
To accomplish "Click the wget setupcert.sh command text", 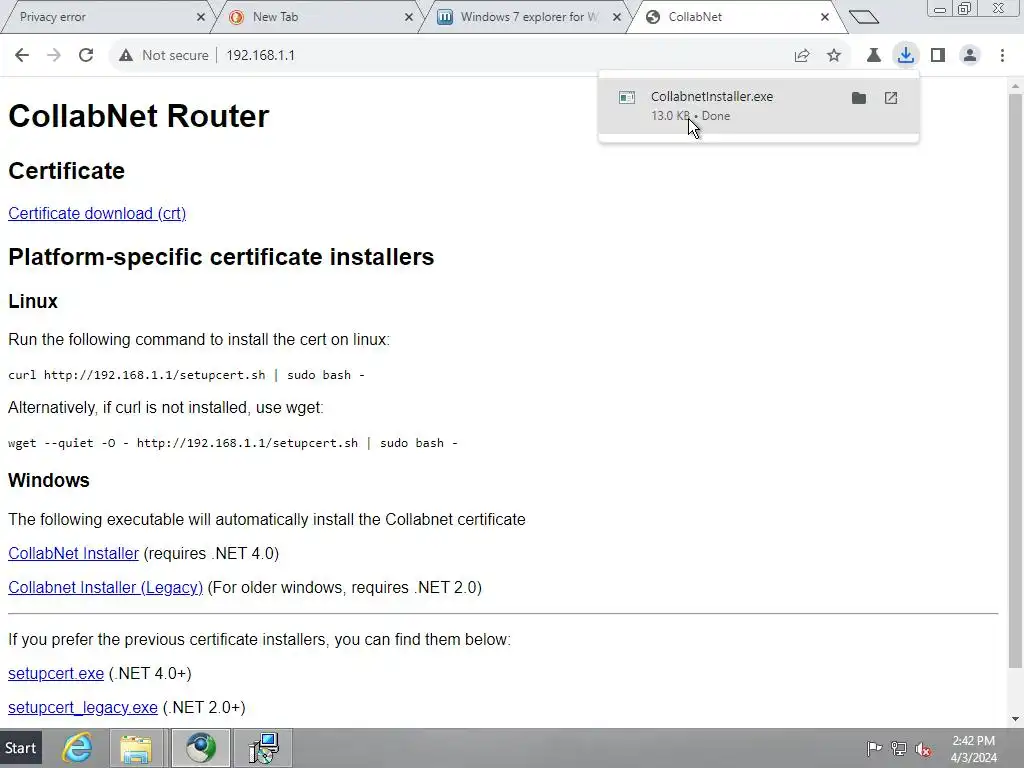I will [x=232, y=443].
